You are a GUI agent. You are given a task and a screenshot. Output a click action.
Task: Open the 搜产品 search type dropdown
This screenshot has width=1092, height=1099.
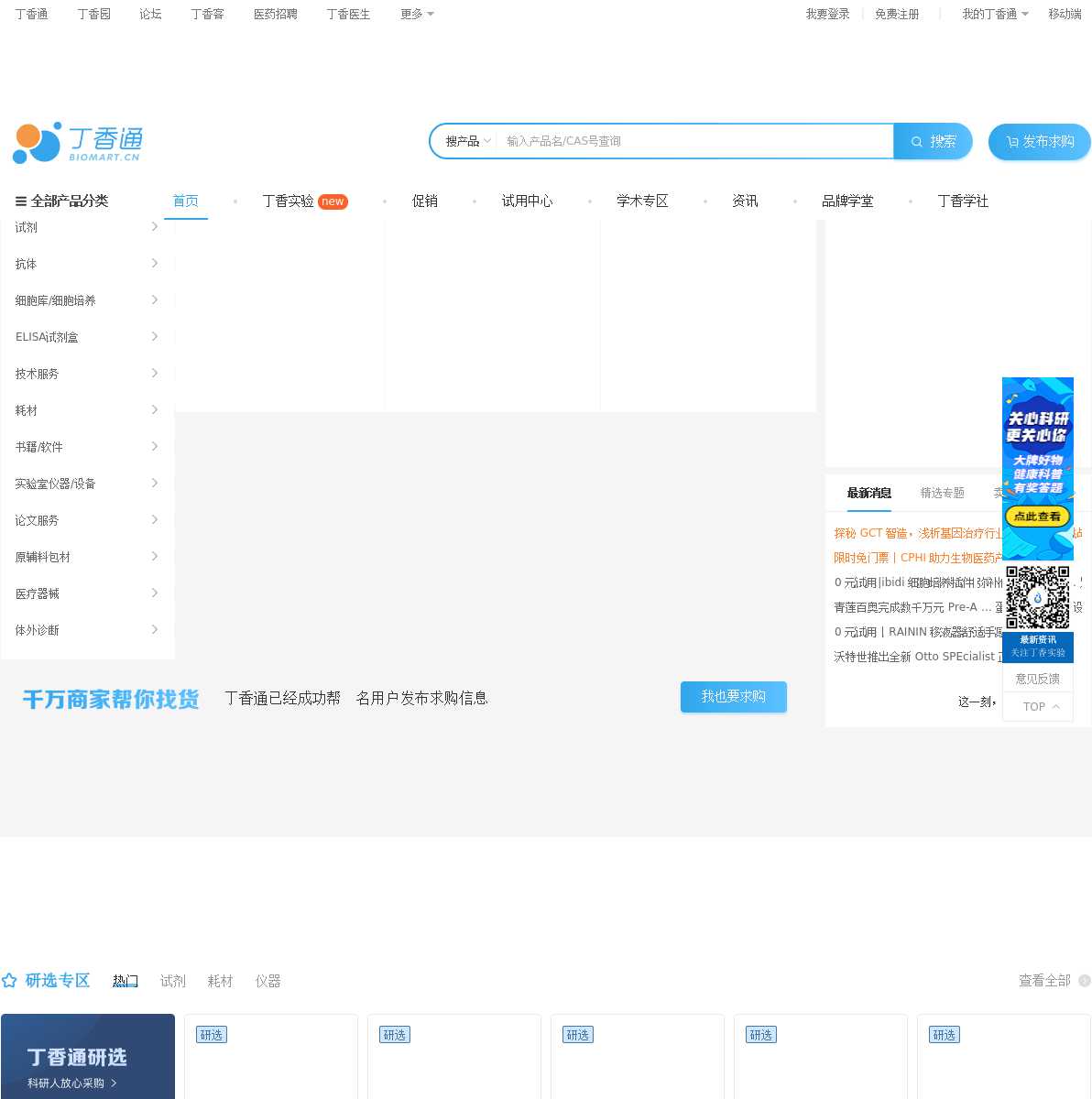coord(468,141)
